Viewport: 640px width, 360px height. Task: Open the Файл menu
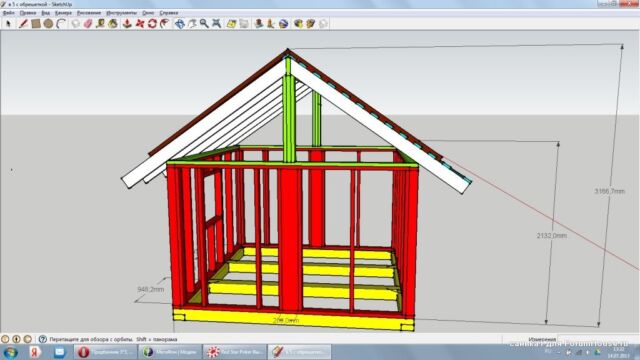click(x=9, y=13)
